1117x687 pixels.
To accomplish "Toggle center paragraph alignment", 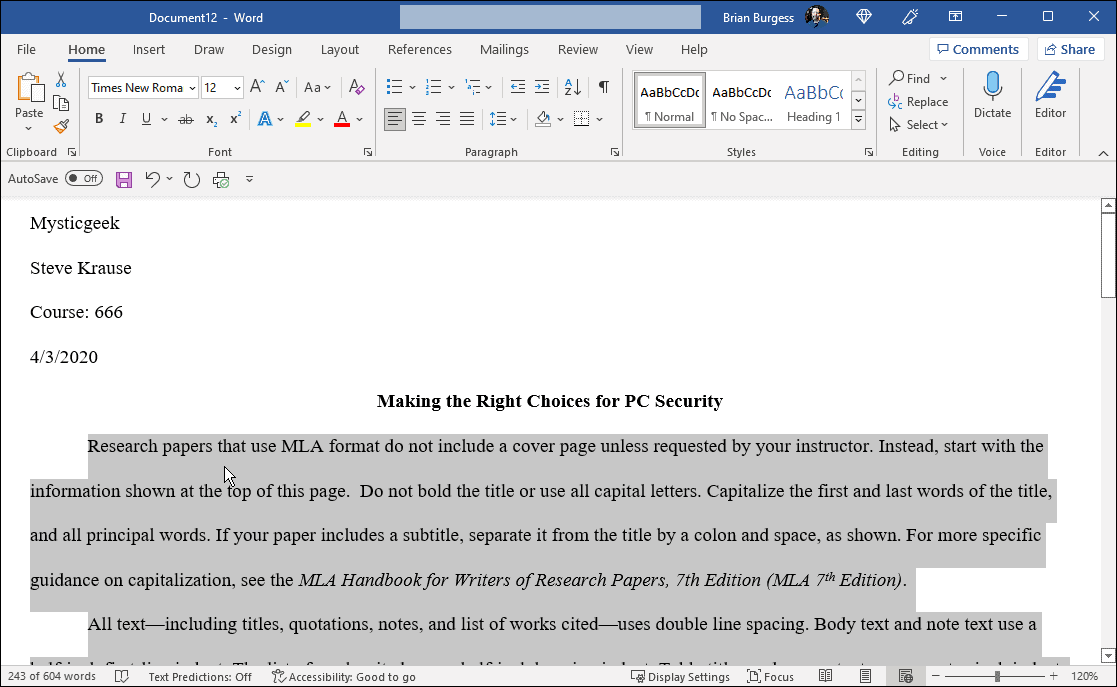I will [418, 119].
